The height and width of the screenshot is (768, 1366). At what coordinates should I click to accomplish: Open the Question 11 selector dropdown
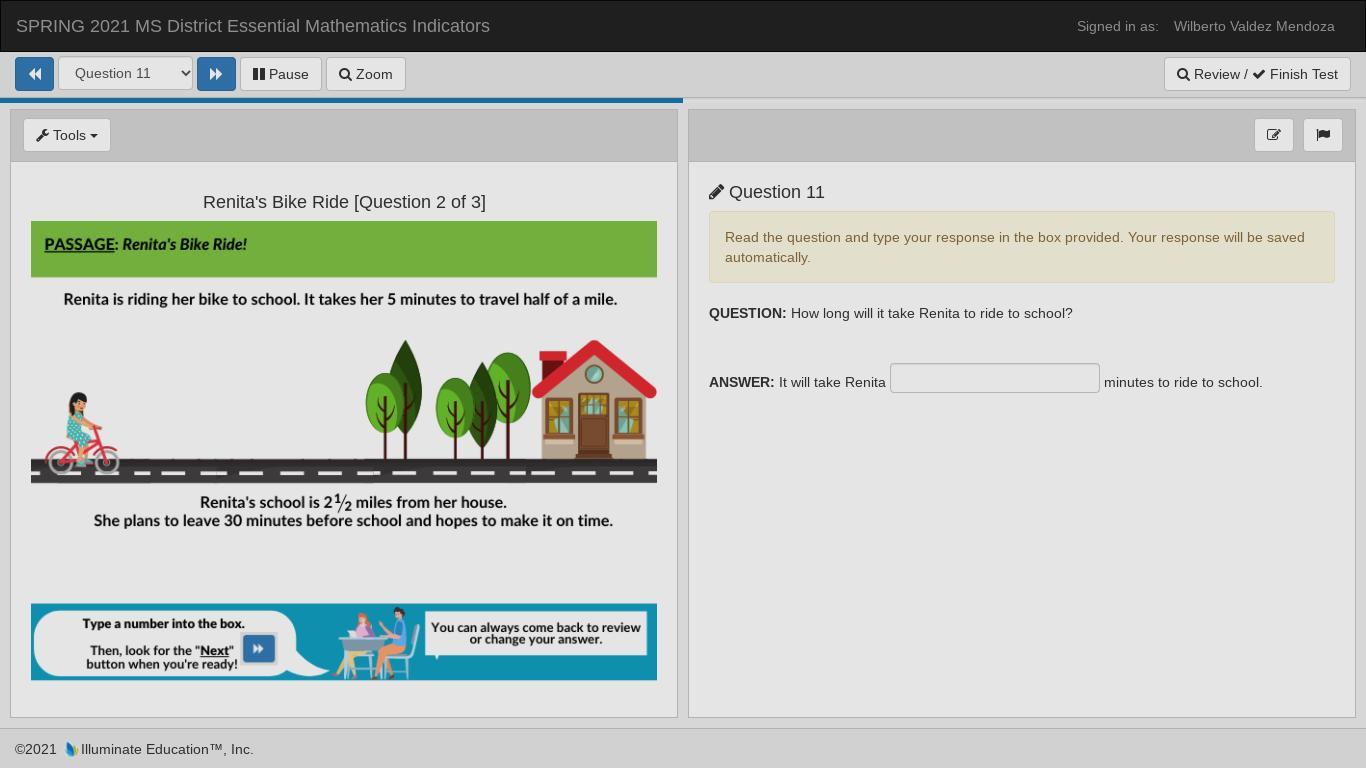125,74
